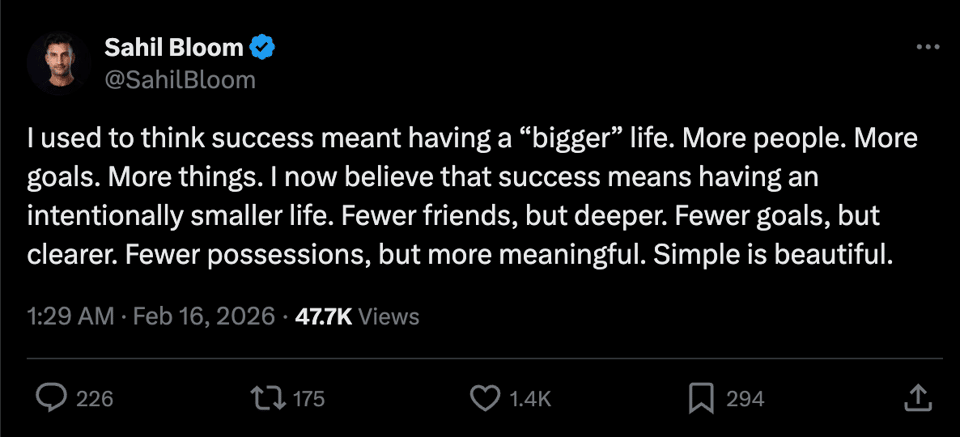Open the three-dot more options menu
The image size is (960, 437).
coord(928,48)
